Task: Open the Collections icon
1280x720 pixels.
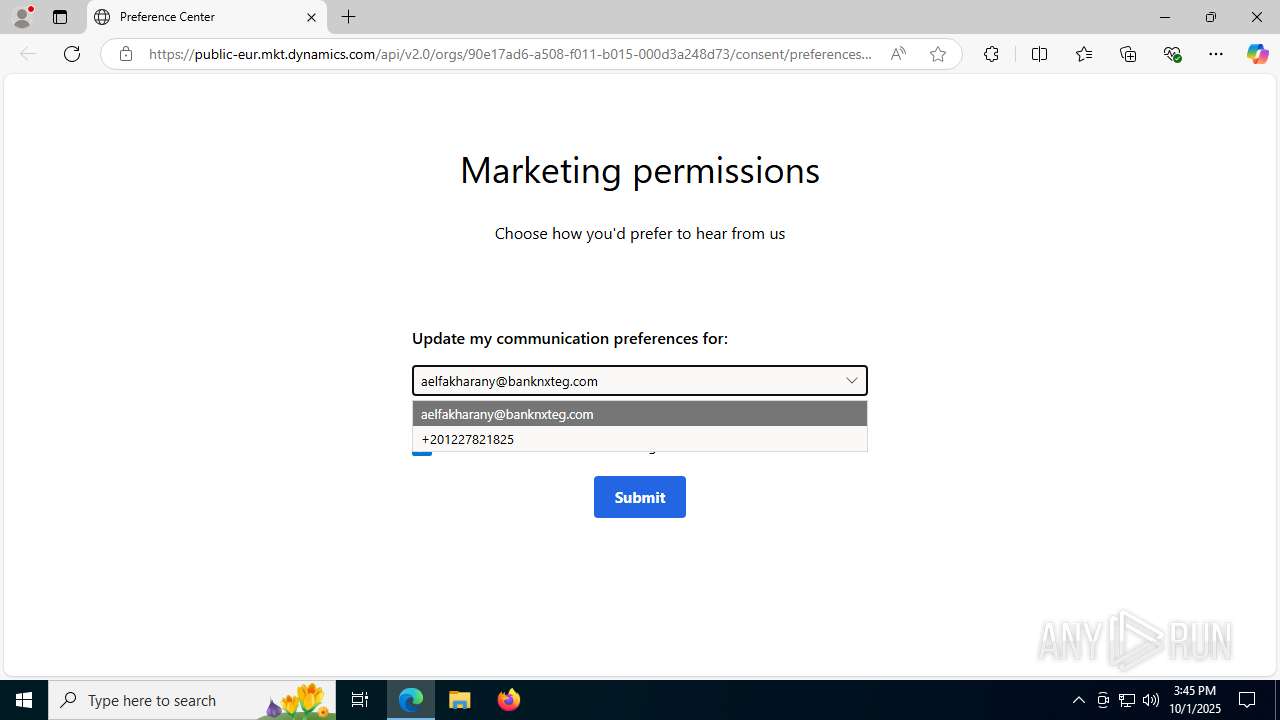Action: point(1128,54)
